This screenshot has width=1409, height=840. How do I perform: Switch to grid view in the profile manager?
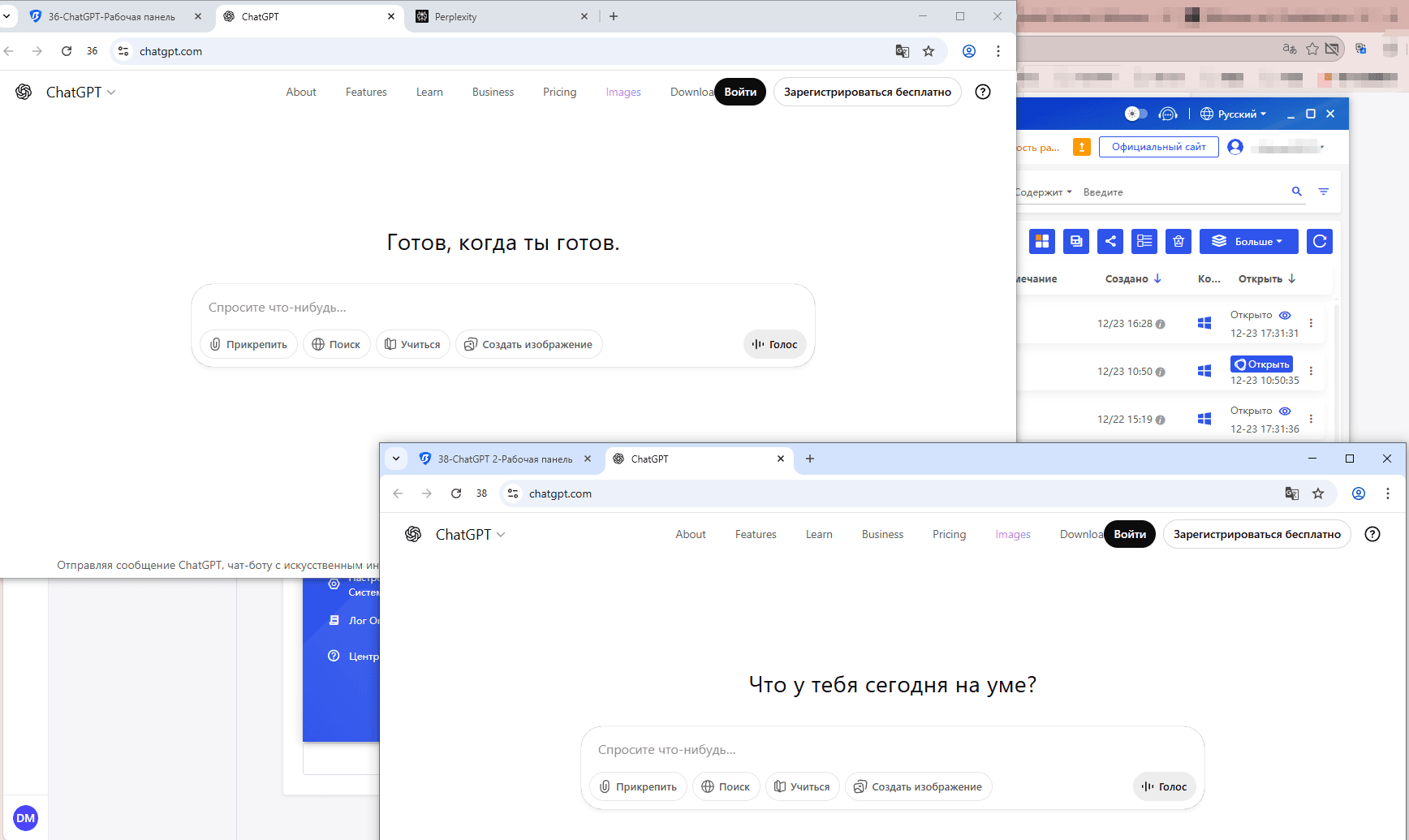tap(1041, 241)
